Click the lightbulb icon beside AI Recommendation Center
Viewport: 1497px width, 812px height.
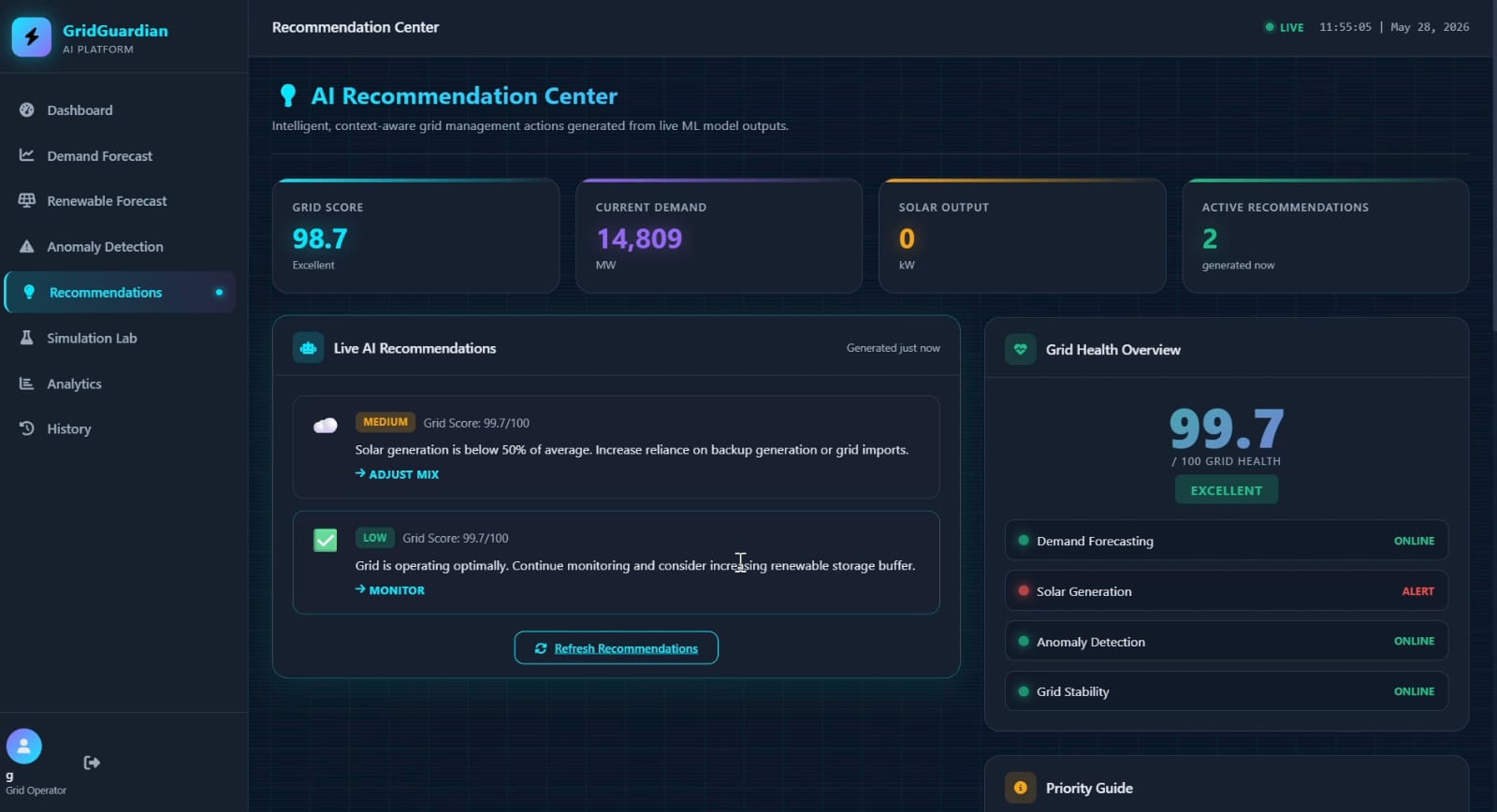[x=288, y=95]
